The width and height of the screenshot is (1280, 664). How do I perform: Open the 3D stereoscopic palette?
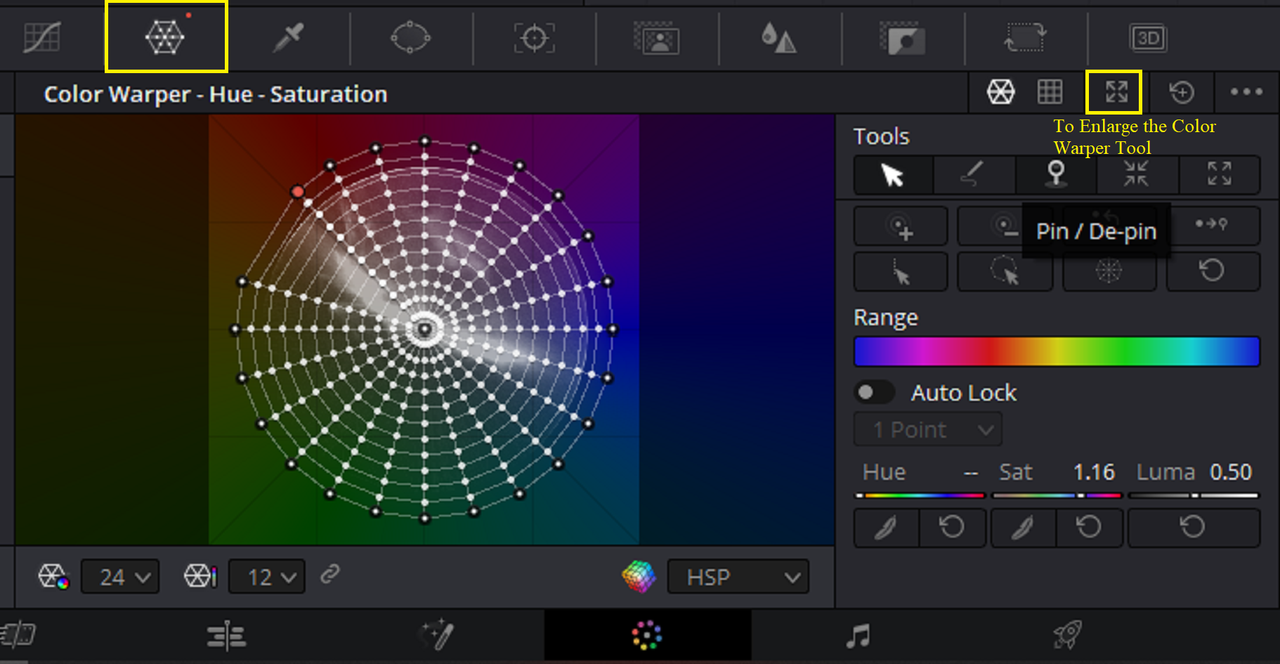(x=1149, y=38)
